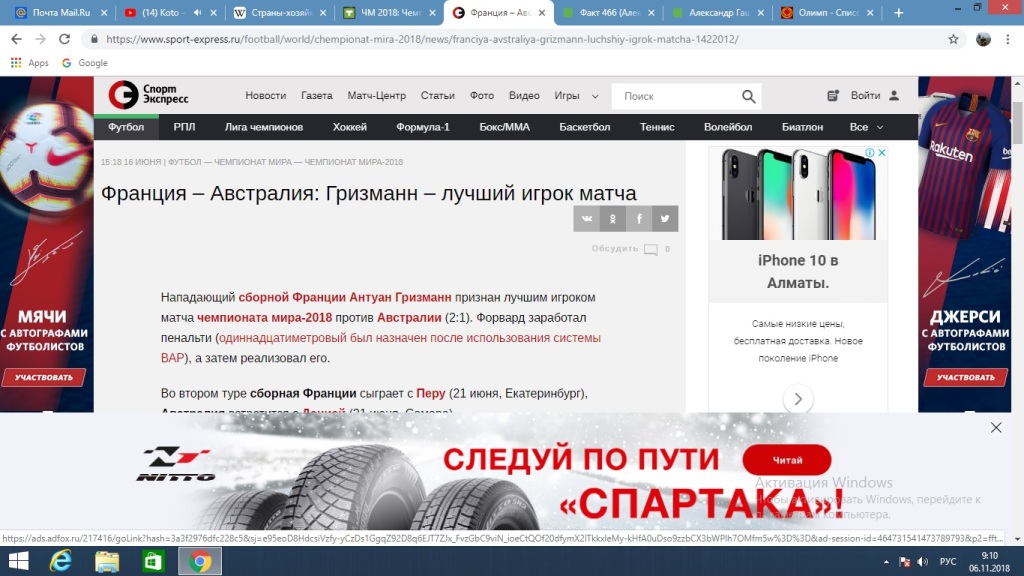Open the Chrome profile avatar

(x=983, y=39)
